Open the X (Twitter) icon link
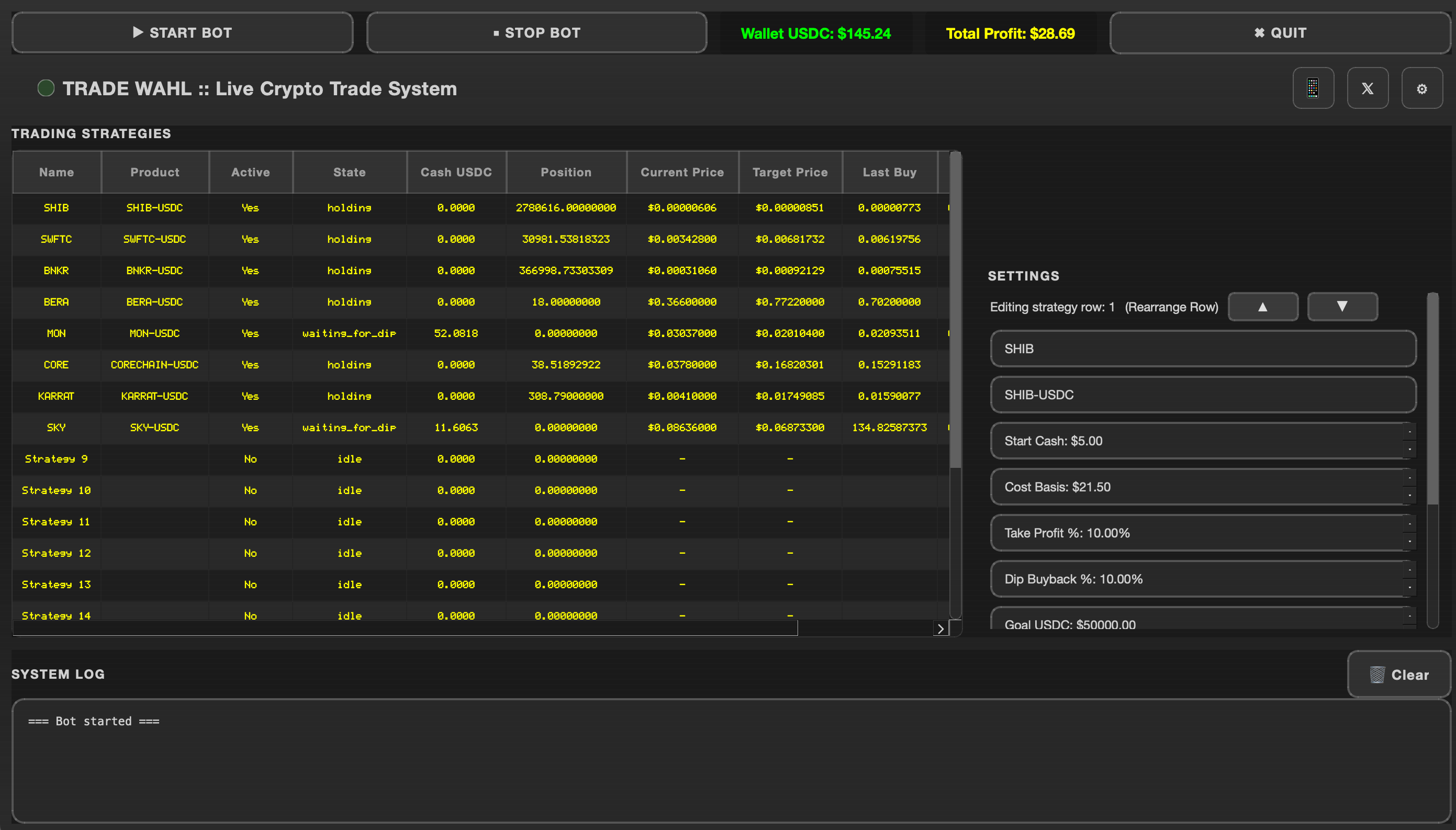Image resolution: width=1456 pixels, height=830 pixels. click(1367, 88)
